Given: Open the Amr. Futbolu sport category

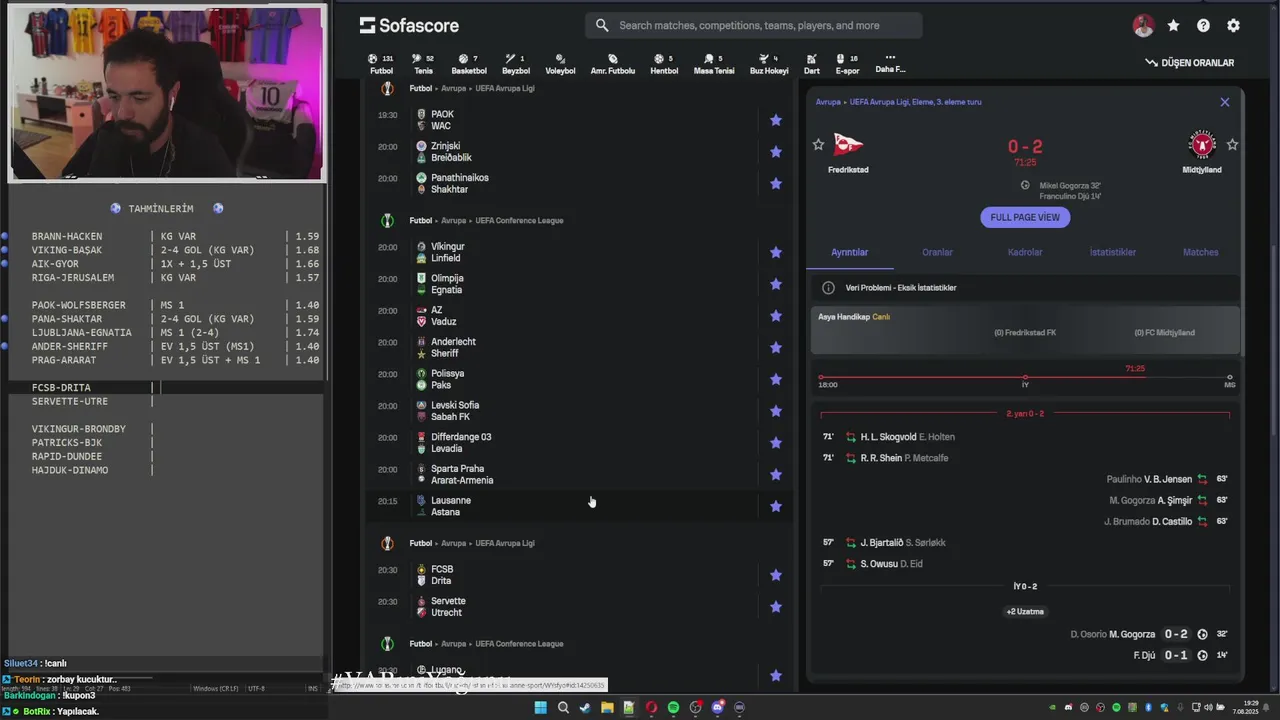Looking at the screenshot, I should pos(612,64).
